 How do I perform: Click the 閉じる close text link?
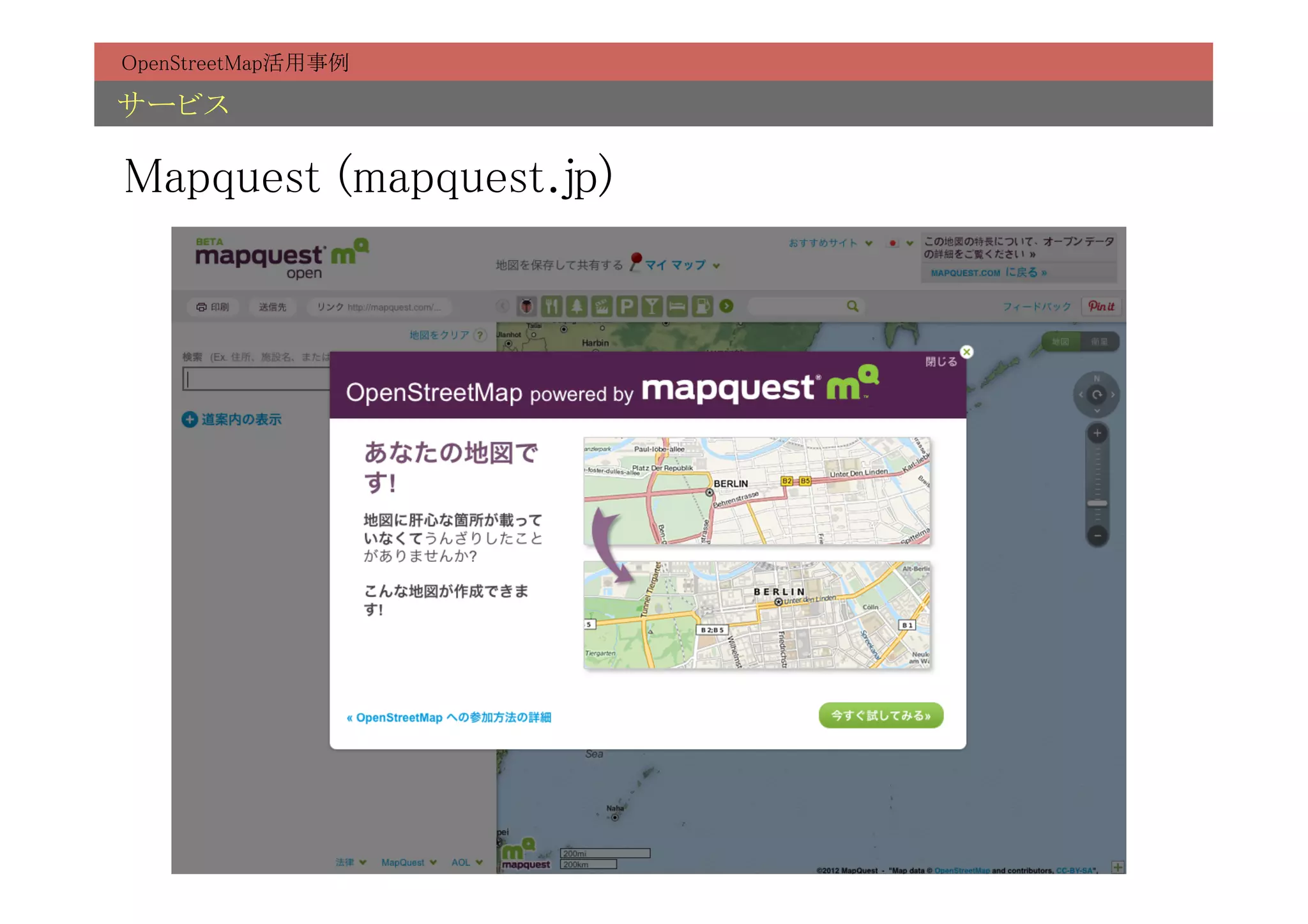[941, 361]
